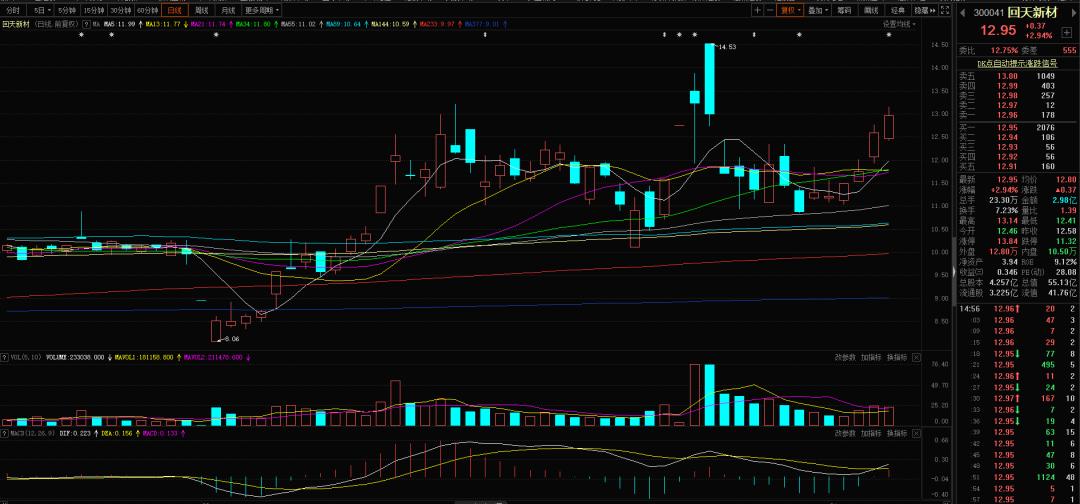1080x504 pixels.
Task: Expand the 更多周期 dropdown
Action: [261, 10]
